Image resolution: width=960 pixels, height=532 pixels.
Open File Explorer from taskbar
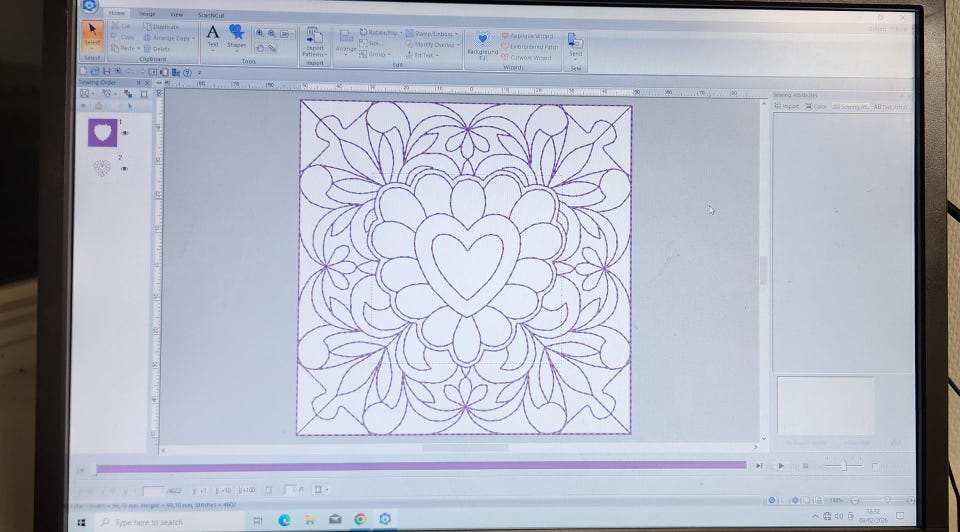point(310,520)
